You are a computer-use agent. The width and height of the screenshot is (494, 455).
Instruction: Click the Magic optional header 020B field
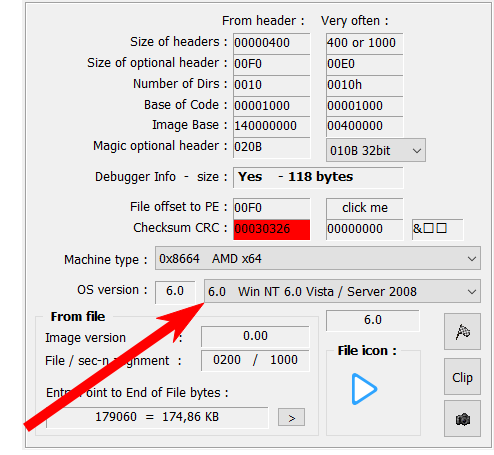pos(272,147)
